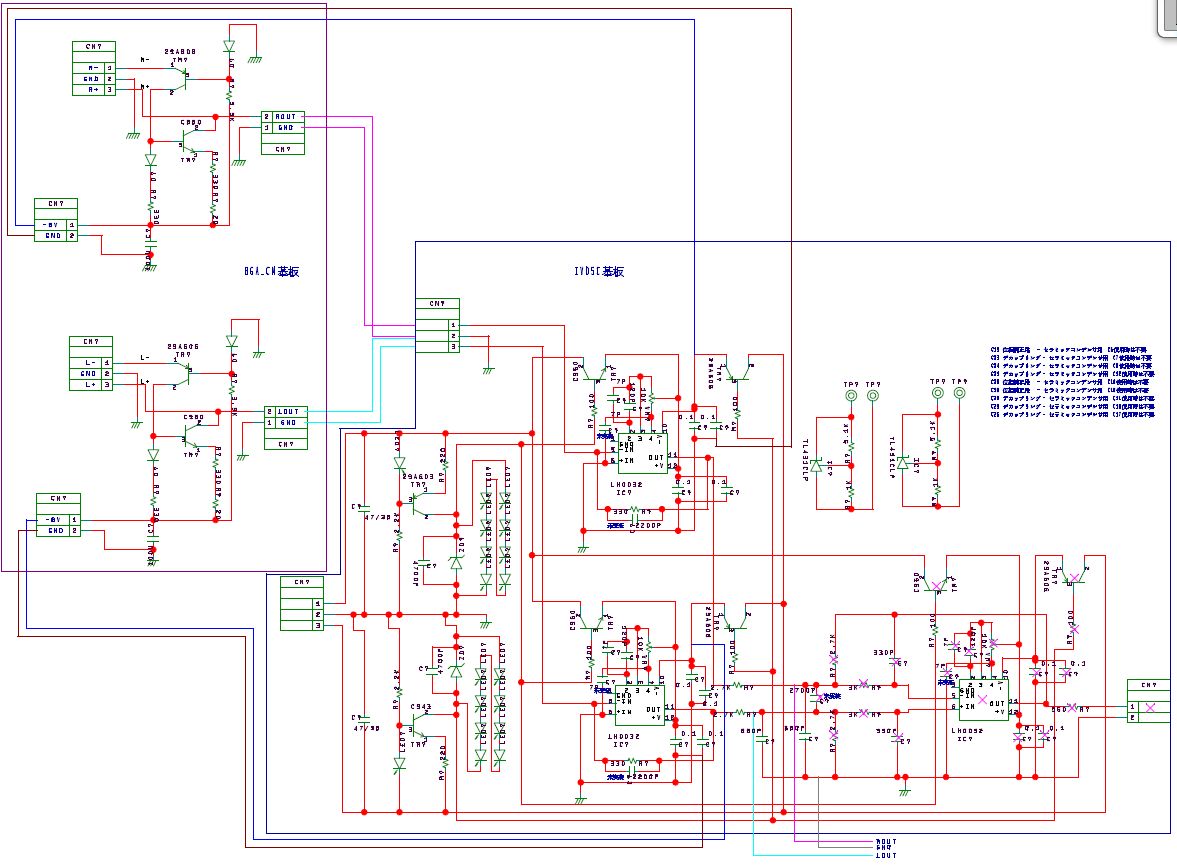This screenshot has height=866, width=1177.
Task: Select the left TL431CLP shunt regulator
Action: pyautogui.click(x=817, y=465)
